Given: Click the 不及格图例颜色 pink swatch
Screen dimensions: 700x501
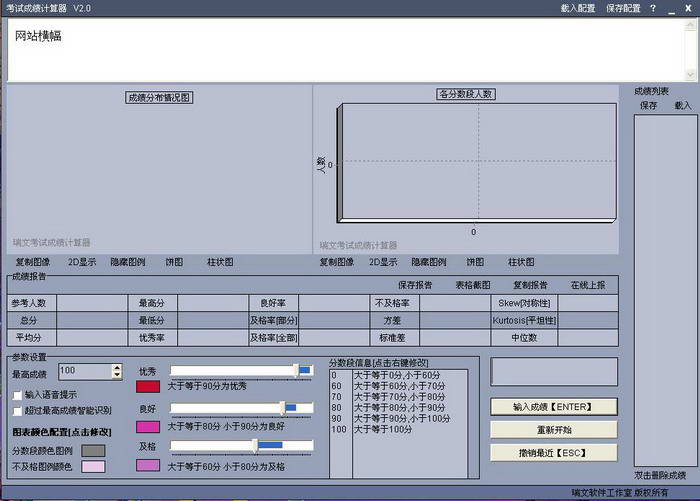Looking at the screenshot, I should pyautogui.click(x=93, y=467).
